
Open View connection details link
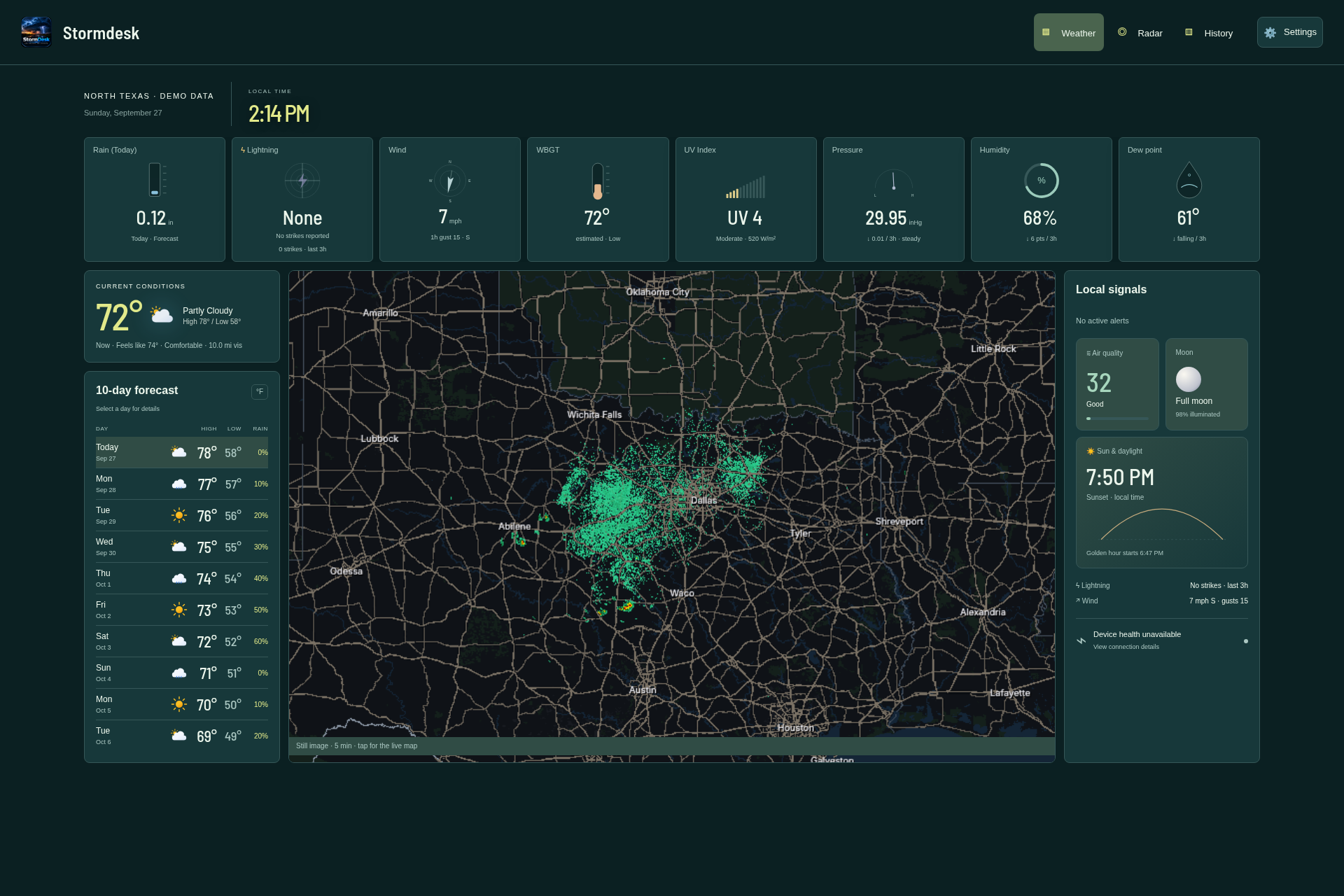(x=1126, y=647)
